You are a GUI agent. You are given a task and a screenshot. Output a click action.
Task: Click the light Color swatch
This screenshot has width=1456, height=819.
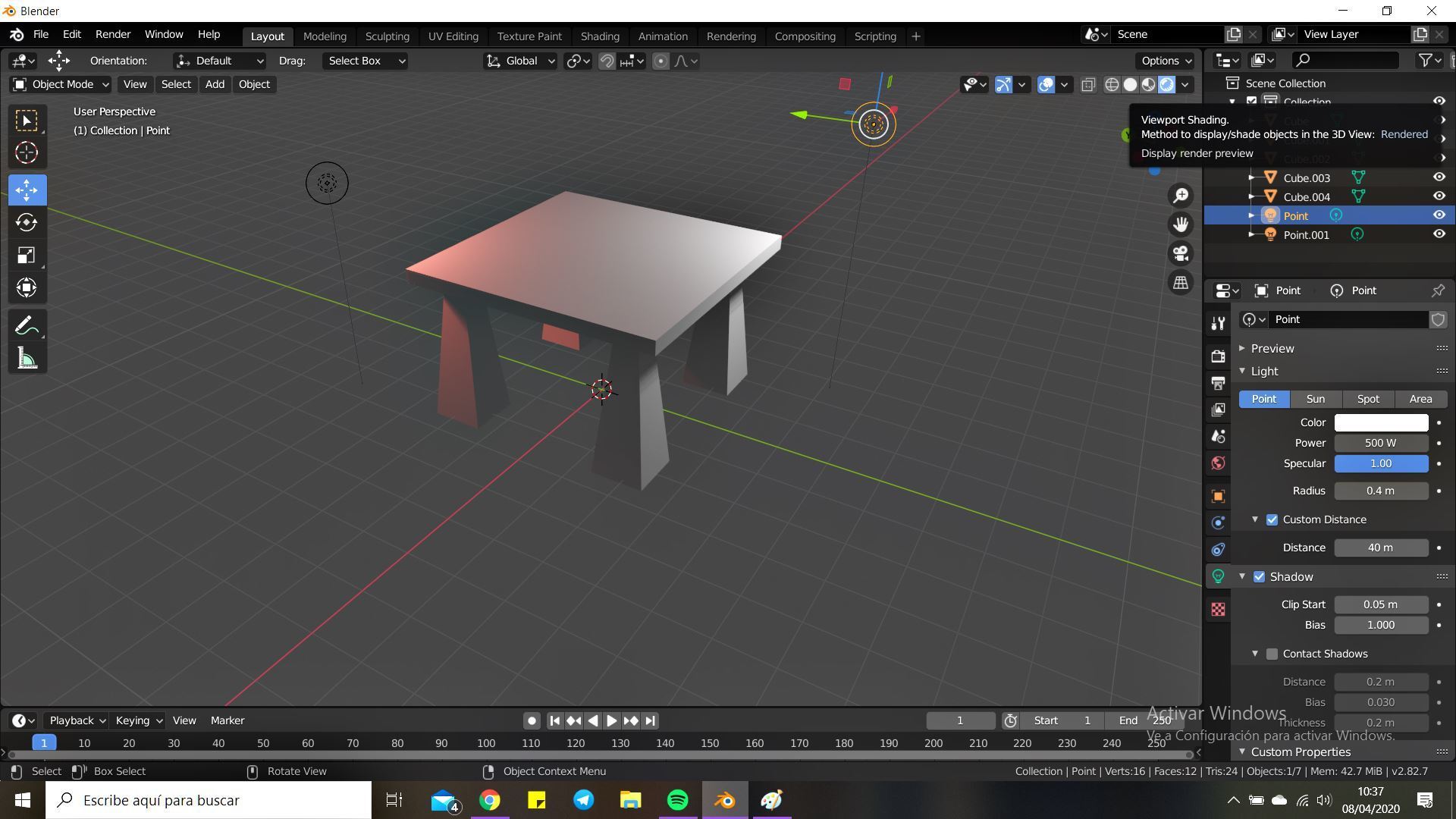pyautogui.click(x=1380, y=422)
